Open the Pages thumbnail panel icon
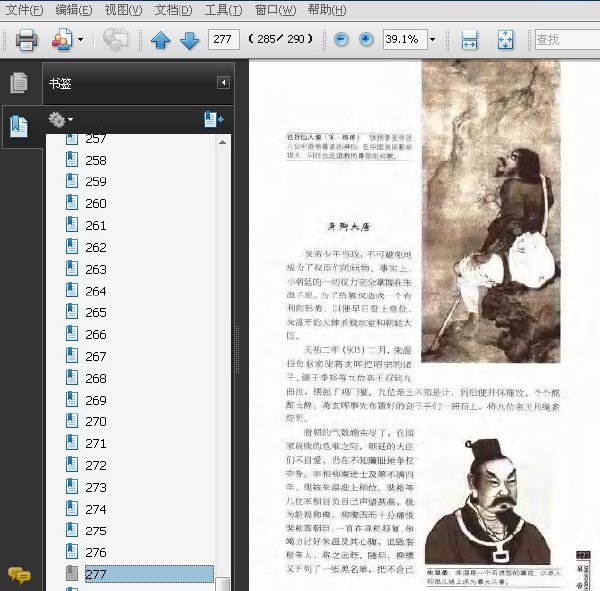 click(x=19, y=82)
